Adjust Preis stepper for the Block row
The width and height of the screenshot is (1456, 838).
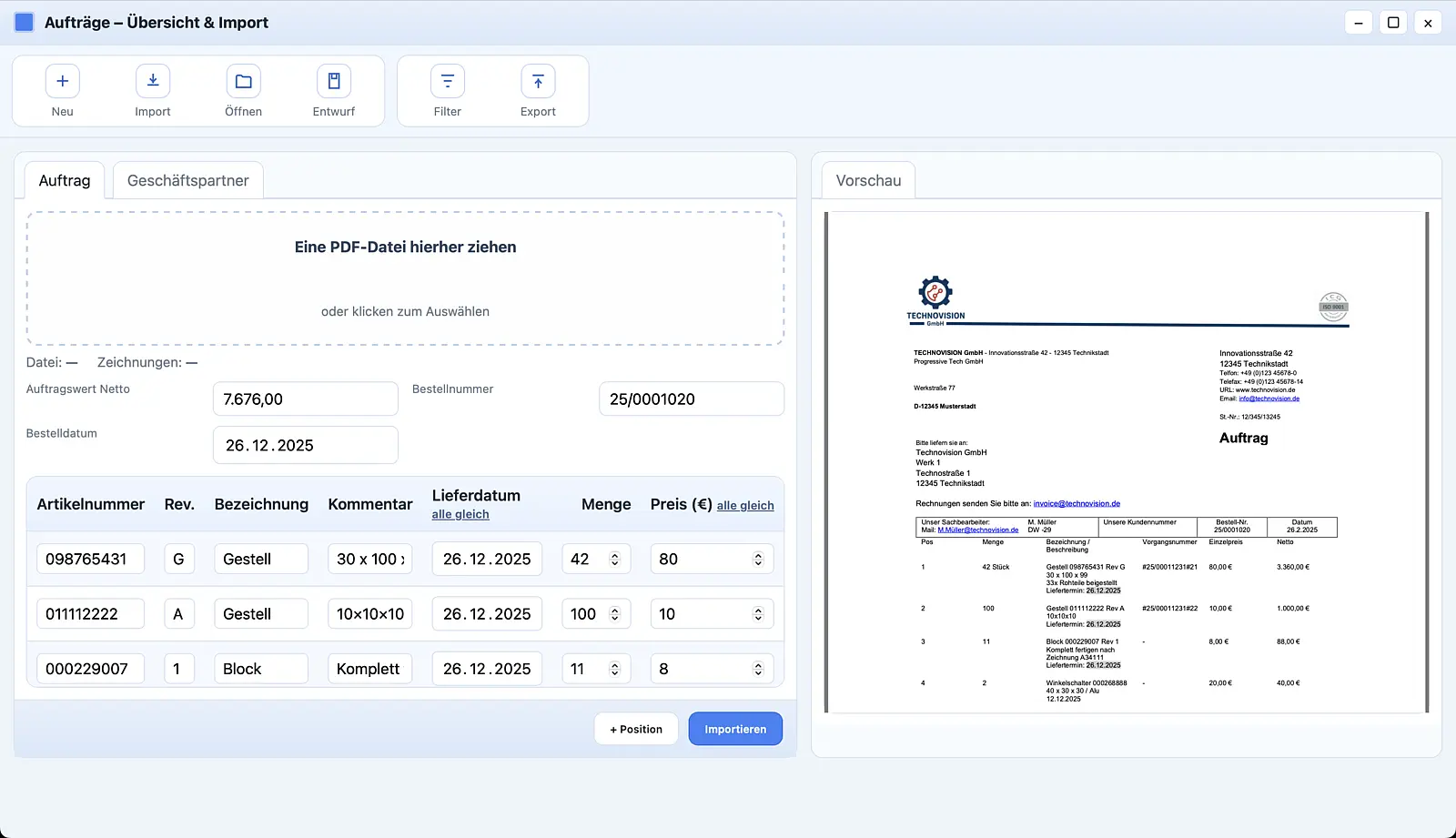click(758, 669)
